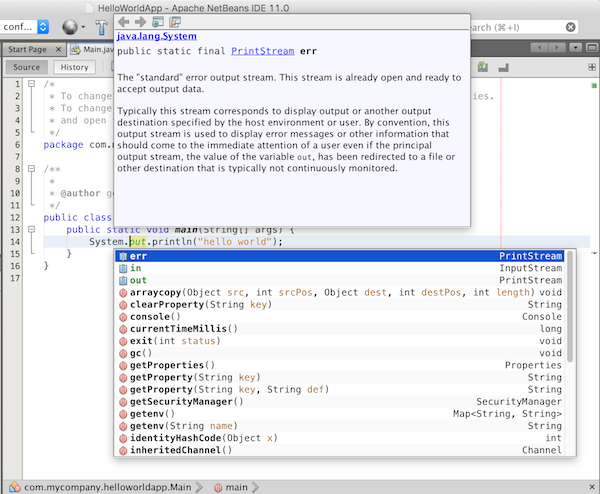Click the globe icon in main toolbar
This screenshot has width=600, height=494.
tap(71, 27)
